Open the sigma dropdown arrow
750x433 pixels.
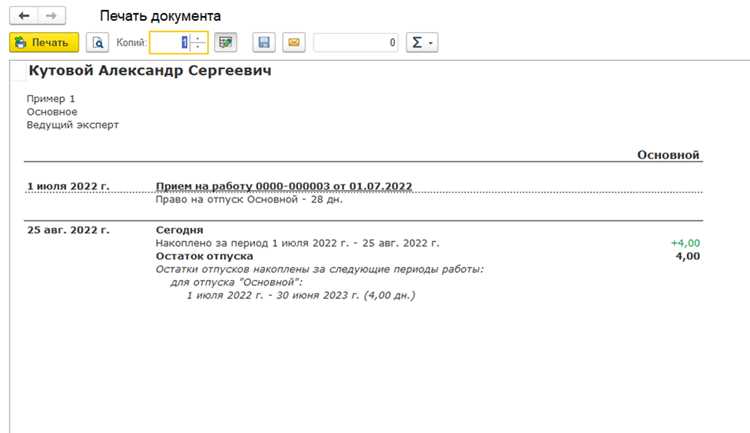(x=430, y=43)
